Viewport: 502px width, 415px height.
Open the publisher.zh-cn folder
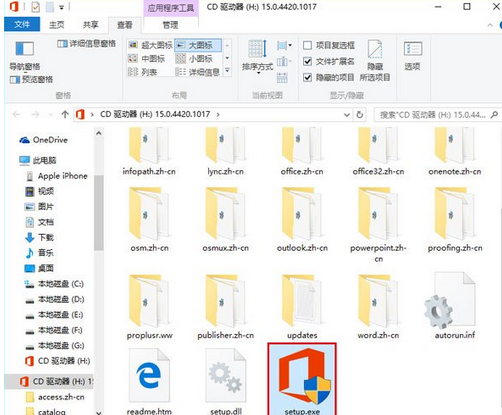(x=226, y=307)
